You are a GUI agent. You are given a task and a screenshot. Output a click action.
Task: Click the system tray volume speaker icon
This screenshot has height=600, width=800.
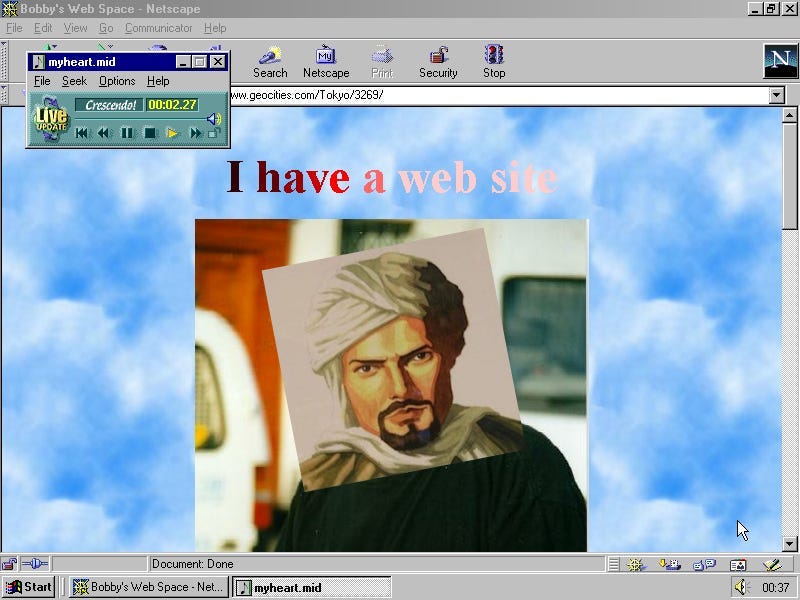(x=741, y=587)
